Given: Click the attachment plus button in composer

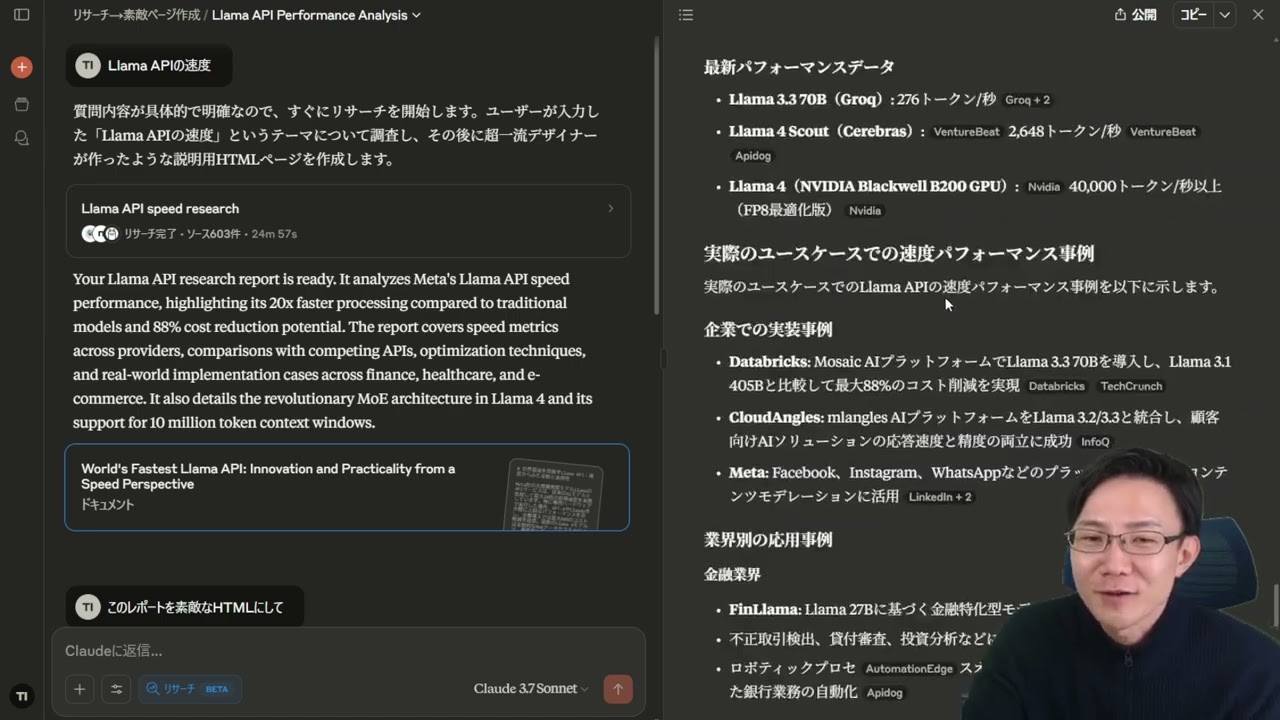Looking at the screenshot, I should (x=79, y=689).
